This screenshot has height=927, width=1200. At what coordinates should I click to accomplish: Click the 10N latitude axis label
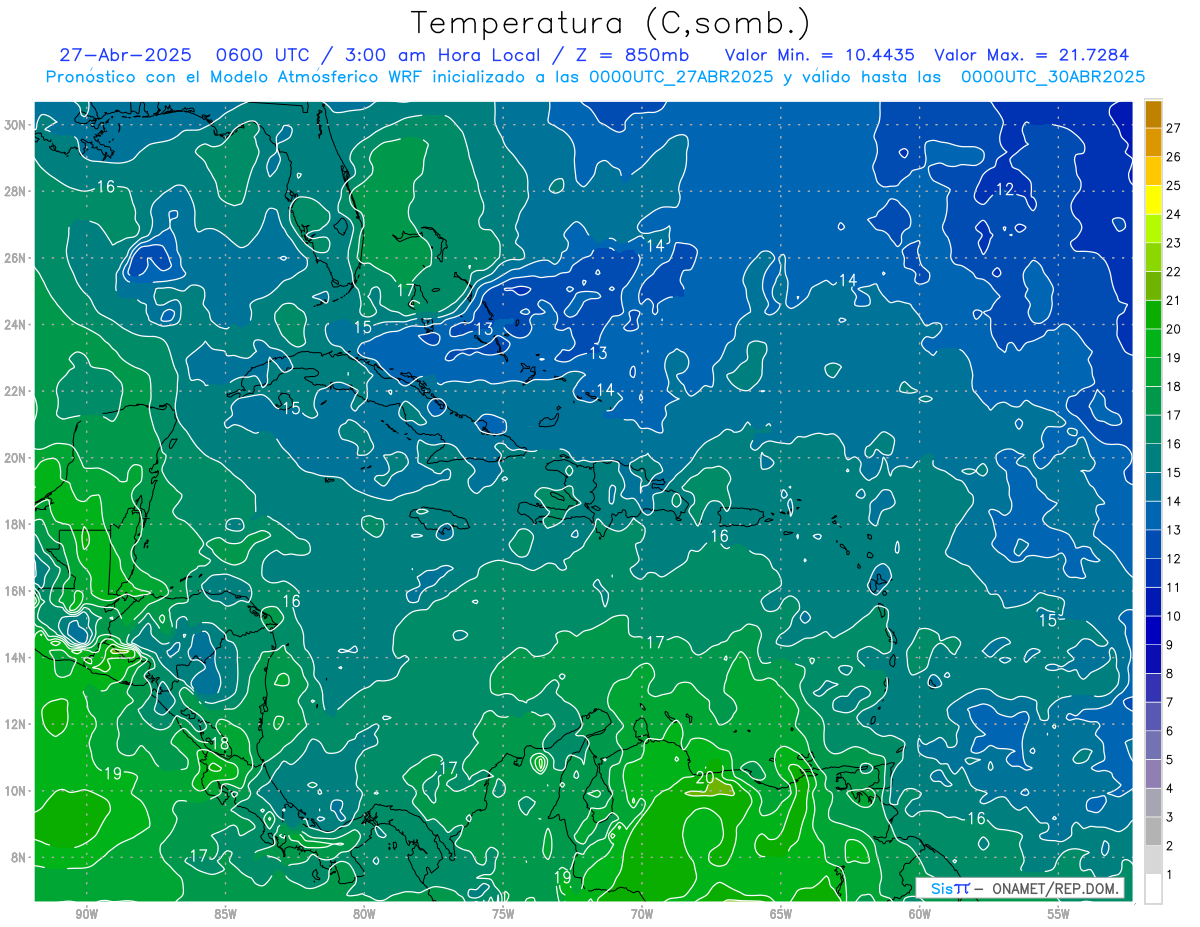15,790
